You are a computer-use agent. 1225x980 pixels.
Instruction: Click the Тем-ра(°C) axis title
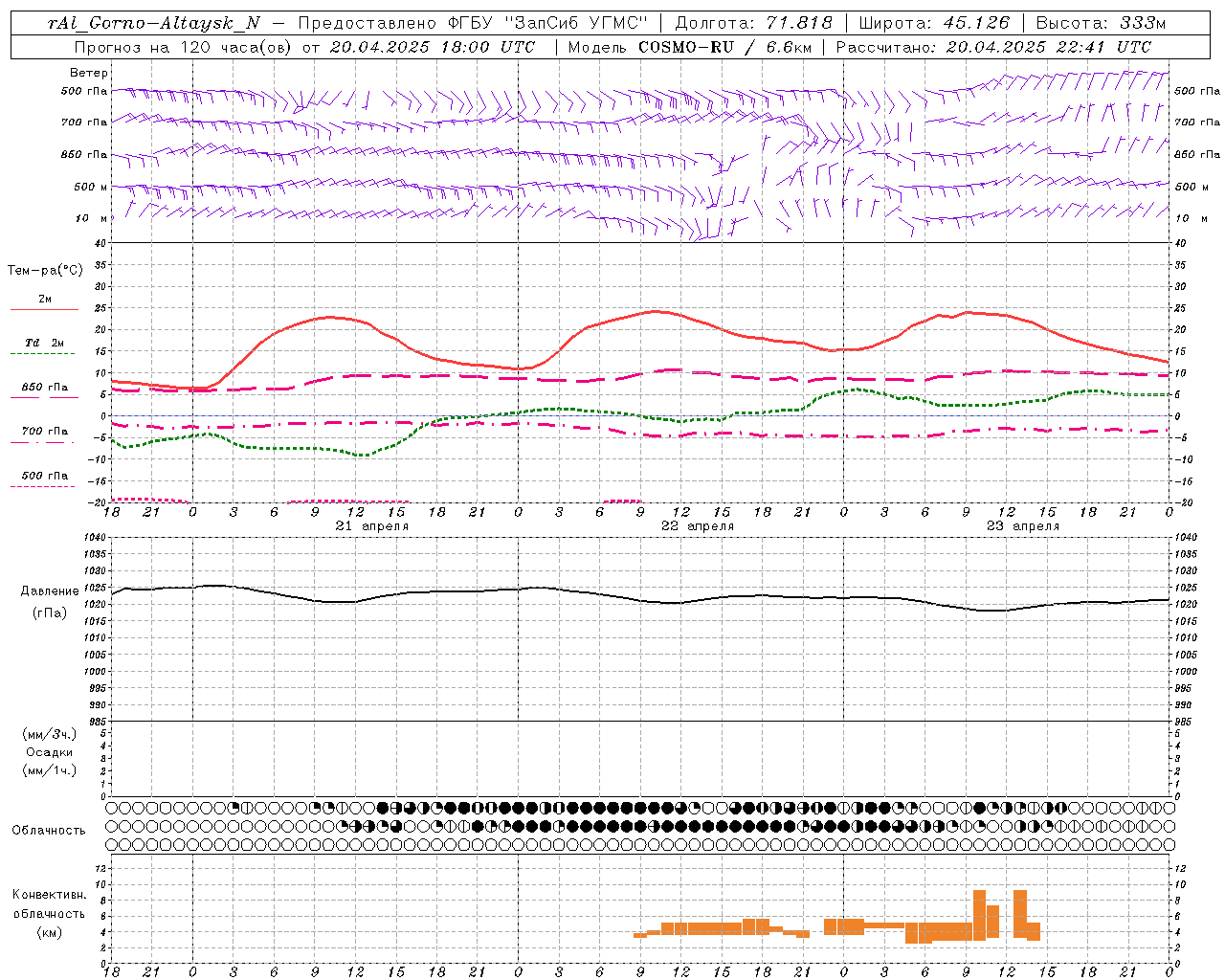[x=45, y=271]
